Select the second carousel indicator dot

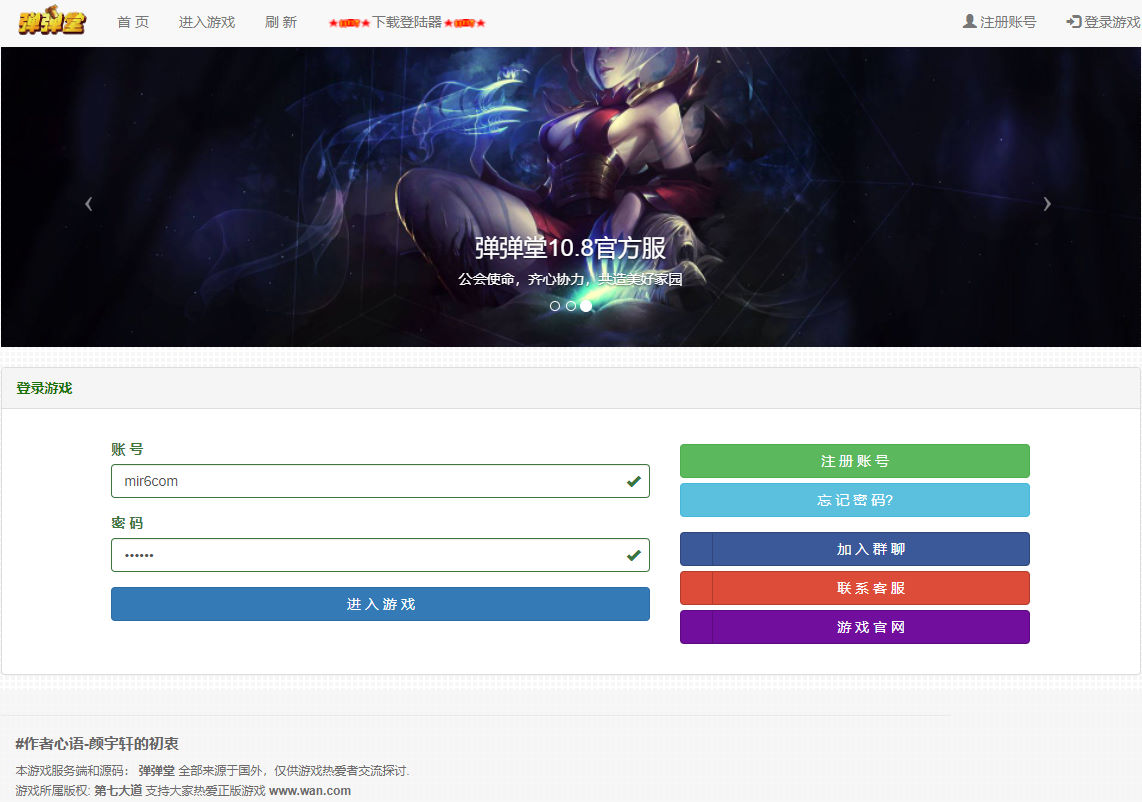pyautogui.click(x=571, y=306)
